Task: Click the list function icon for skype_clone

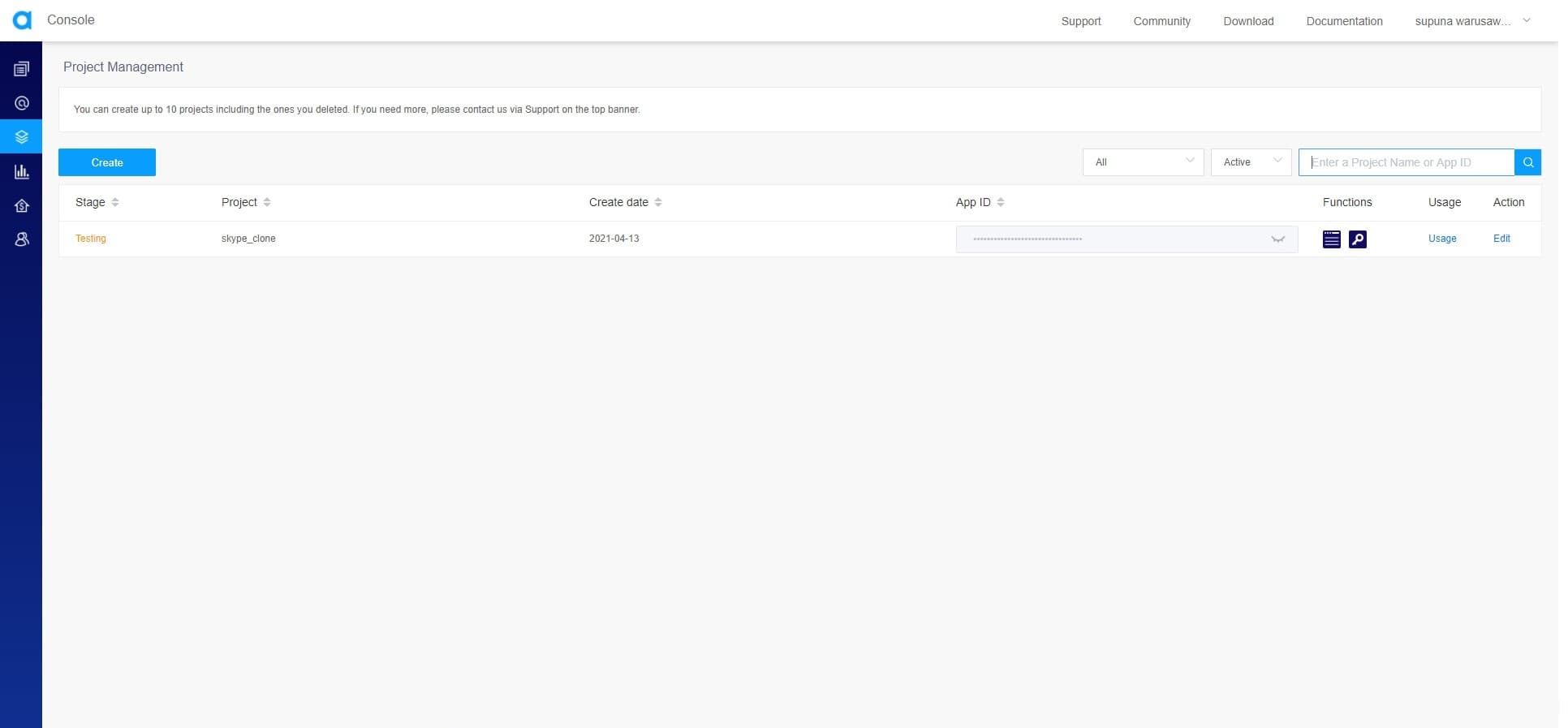Action: 1331,239
